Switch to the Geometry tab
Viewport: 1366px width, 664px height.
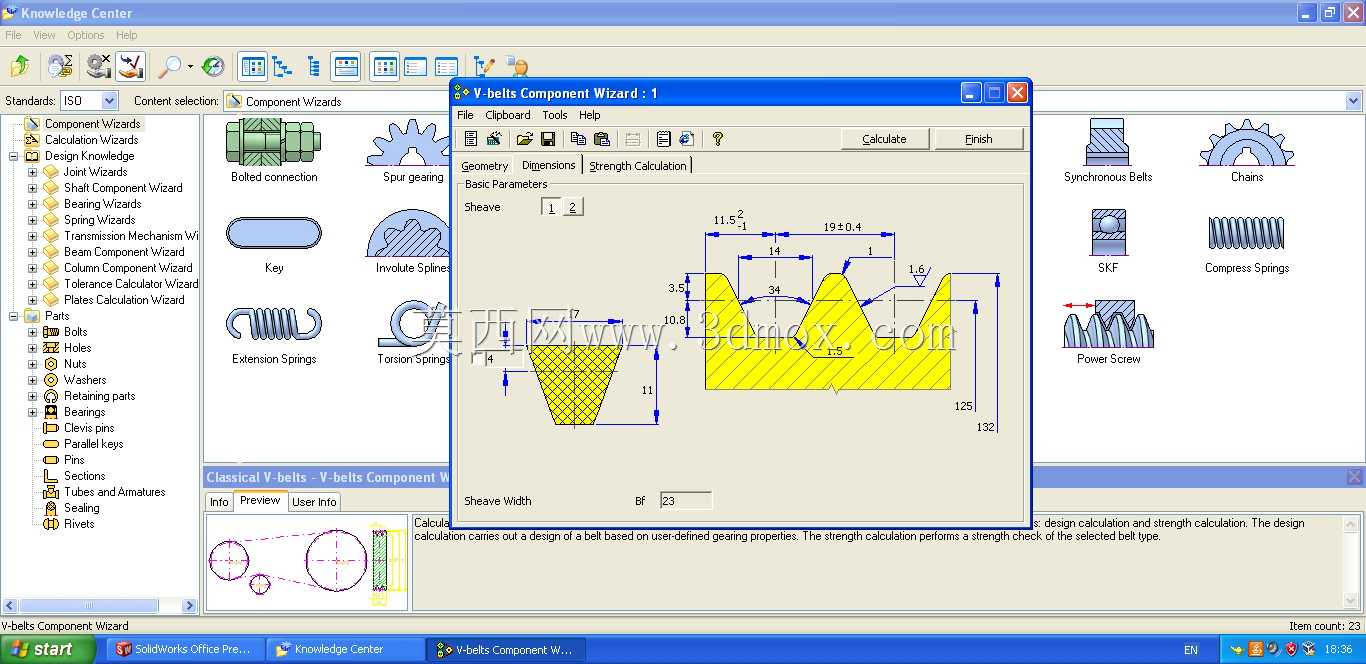tap(485, 166)
